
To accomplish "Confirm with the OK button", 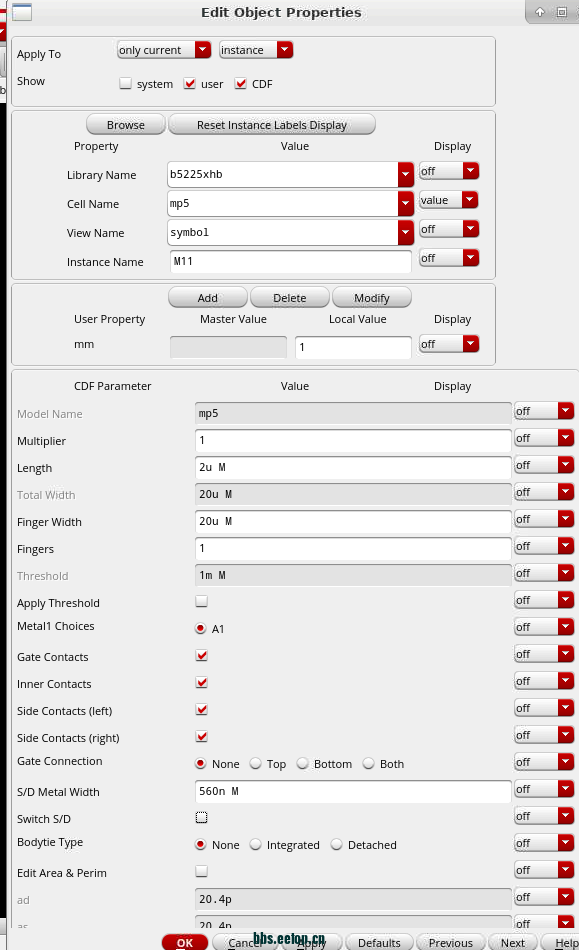I will (185, 942).
